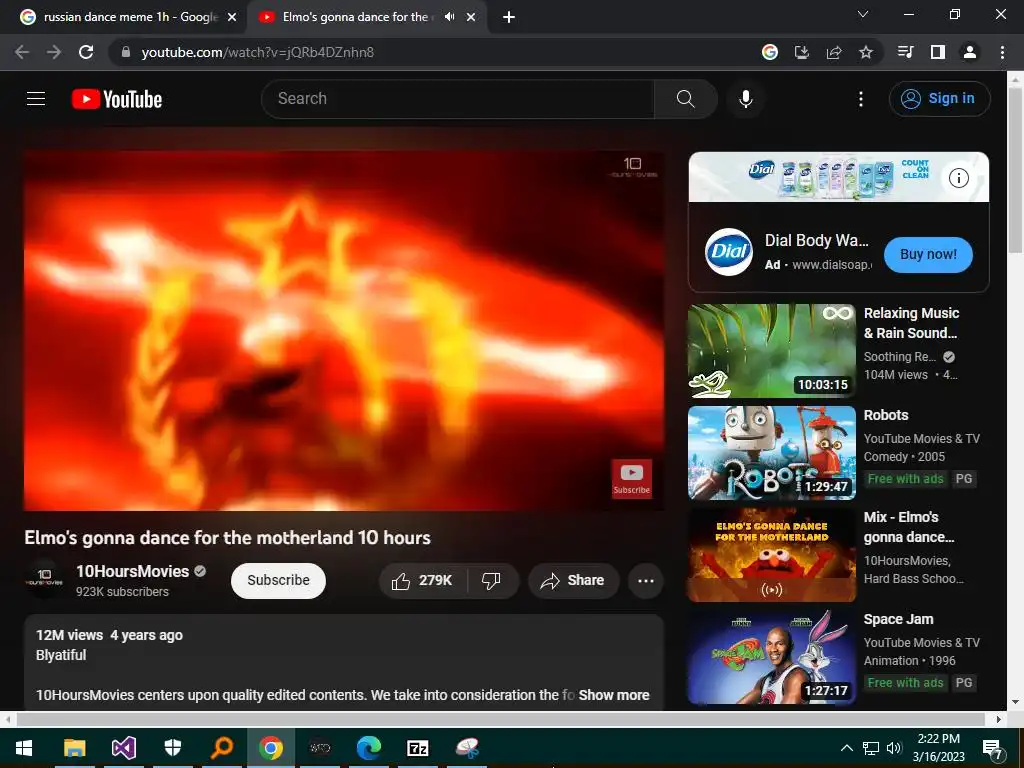Viewport: 1024px width, 768px height.
Task: Click the address bar URL
Action: click(258, 52)
